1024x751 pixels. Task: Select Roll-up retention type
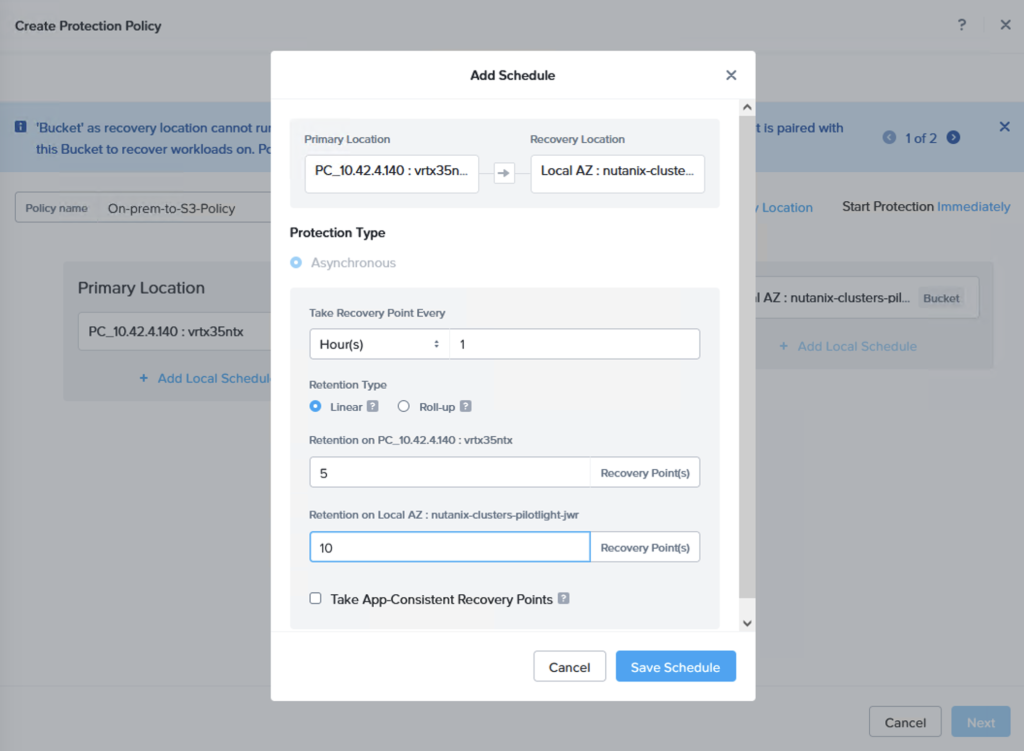coord(404,406)
